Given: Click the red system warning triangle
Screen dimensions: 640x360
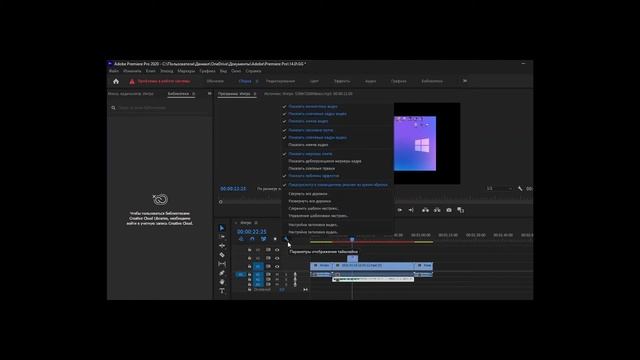Looking at the screenshot, I should [132, 81].
